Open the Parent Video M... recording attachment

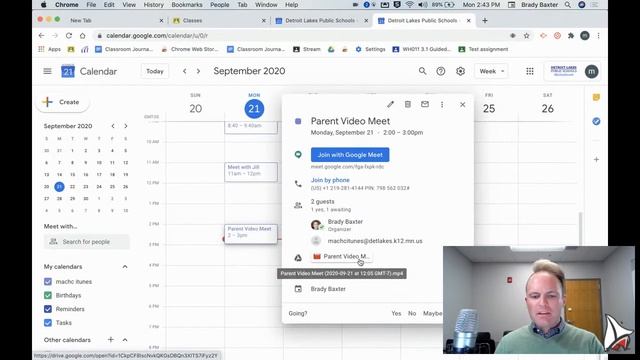point(341,256)
